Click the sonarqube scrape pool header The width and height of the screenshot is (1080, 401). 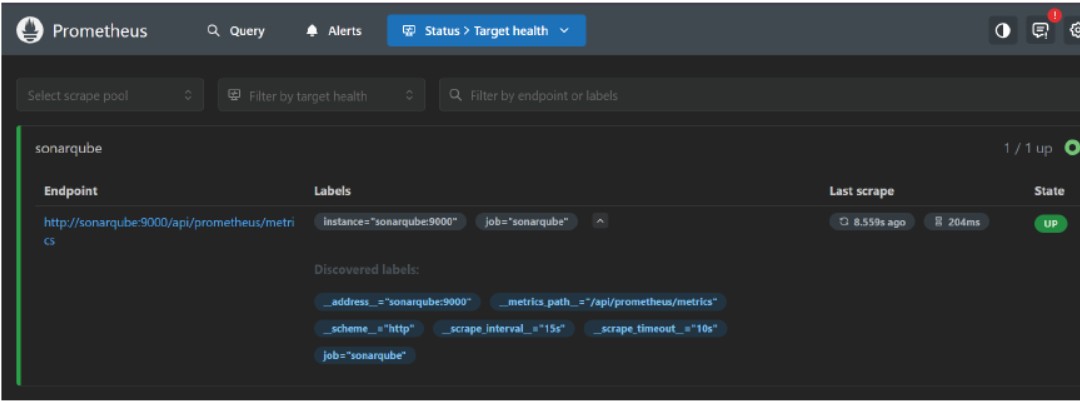[68, 148]
